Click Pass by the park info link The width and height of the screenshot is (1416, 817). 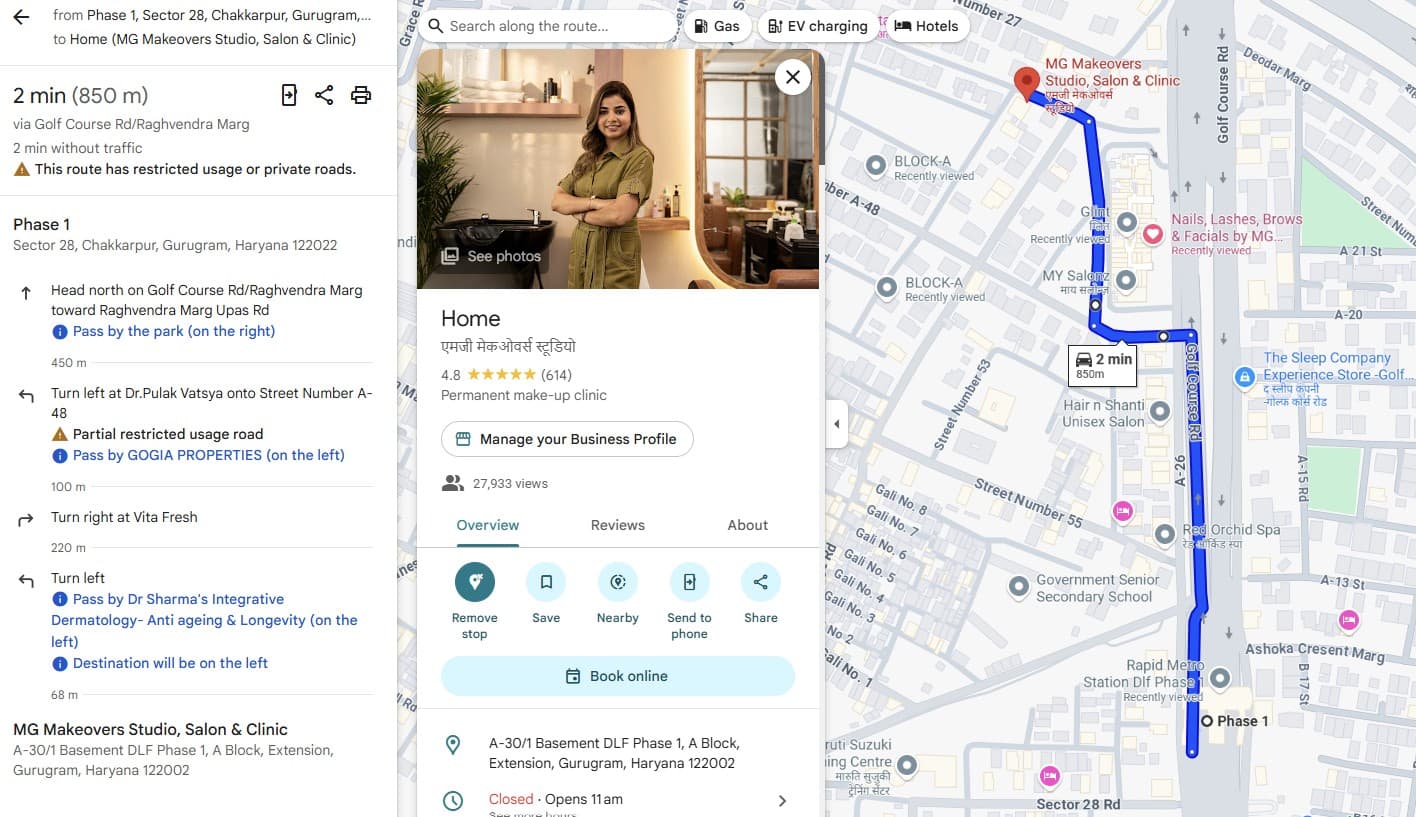[174, 331]
